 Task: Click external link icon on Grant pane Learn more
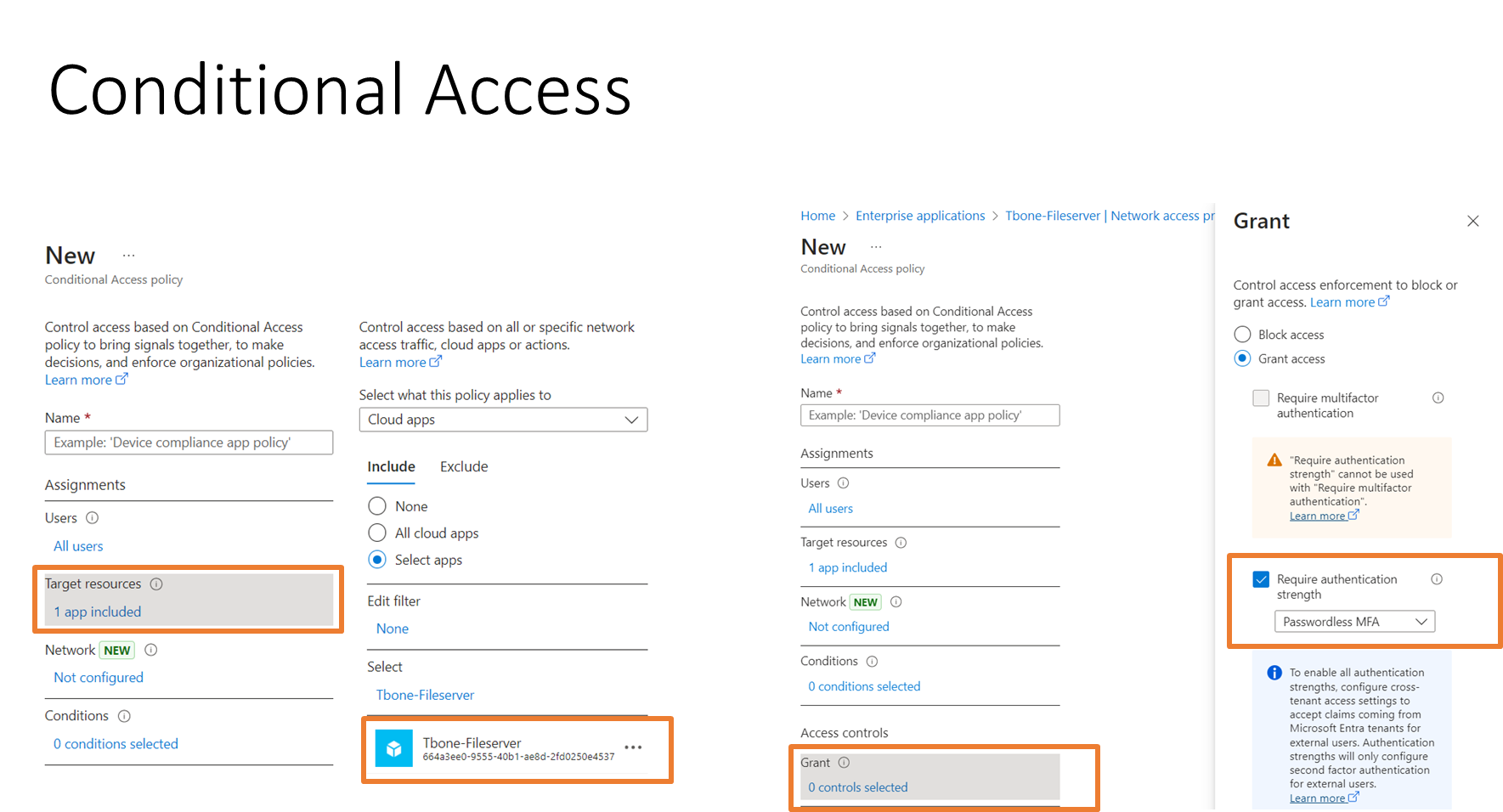click(x=1385, y=302)
